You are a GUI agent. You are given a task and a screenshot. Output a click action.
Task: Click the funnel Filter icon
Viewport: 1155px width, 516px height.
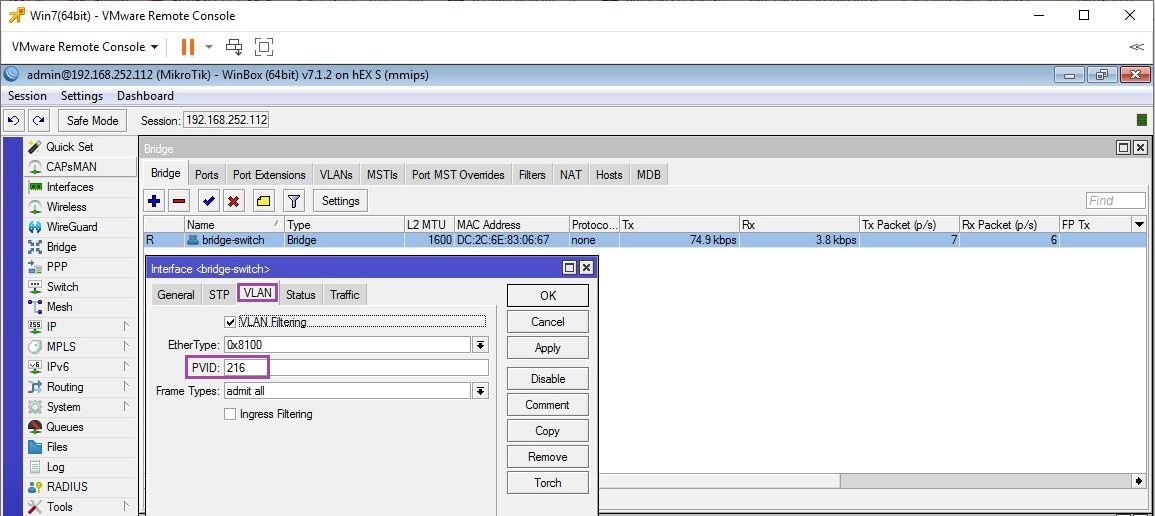point(294,201)
